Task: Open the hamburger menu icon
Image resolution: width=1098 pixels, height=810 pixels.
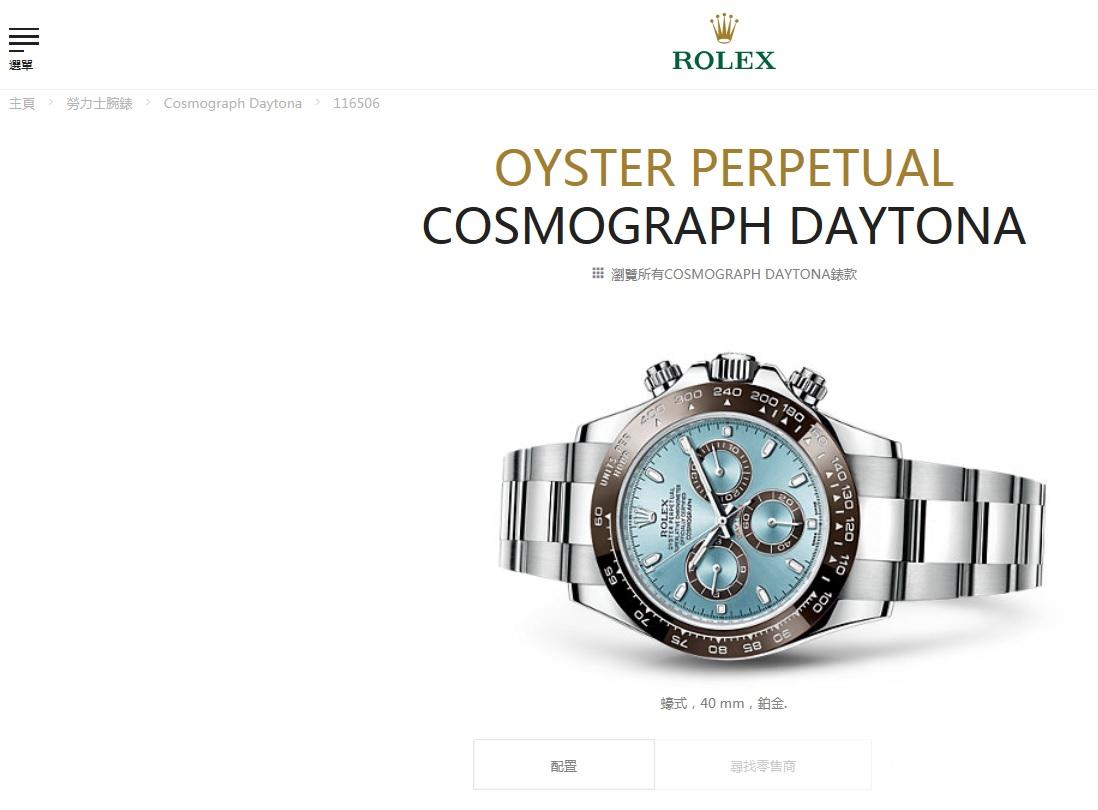Action: pyautogui.click(x=23, y=40)
